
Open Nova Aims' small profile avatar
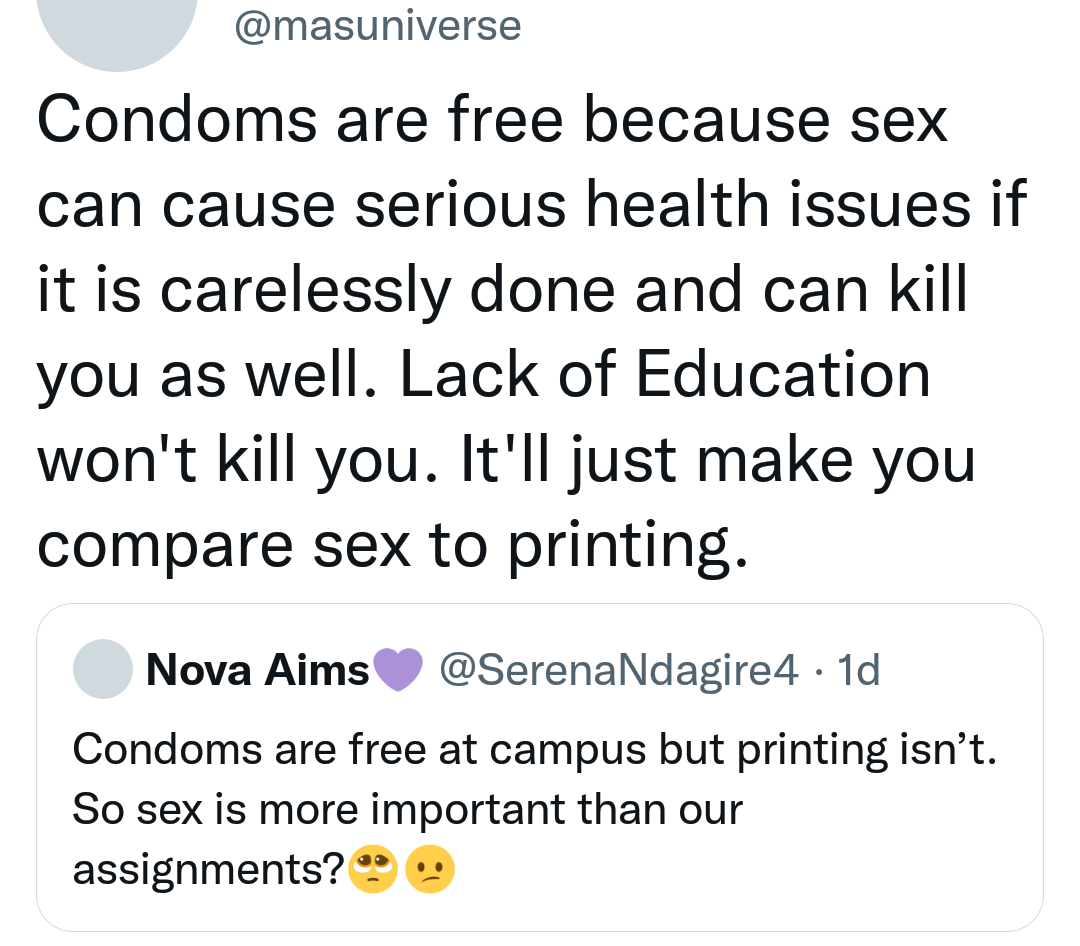(x=103, y=669)
